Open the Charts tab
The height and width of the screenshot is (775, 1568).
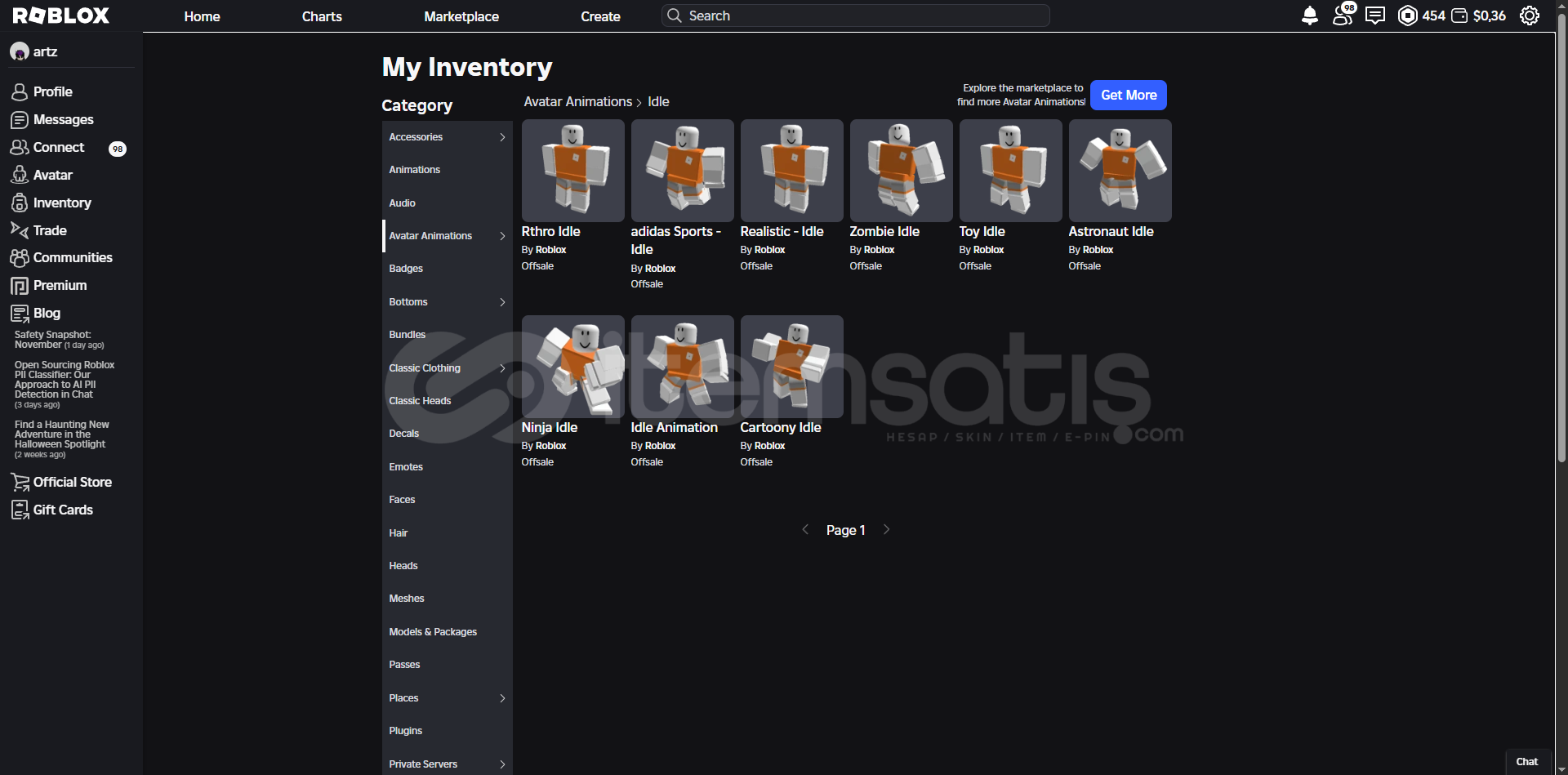click(x=322, y=16)
